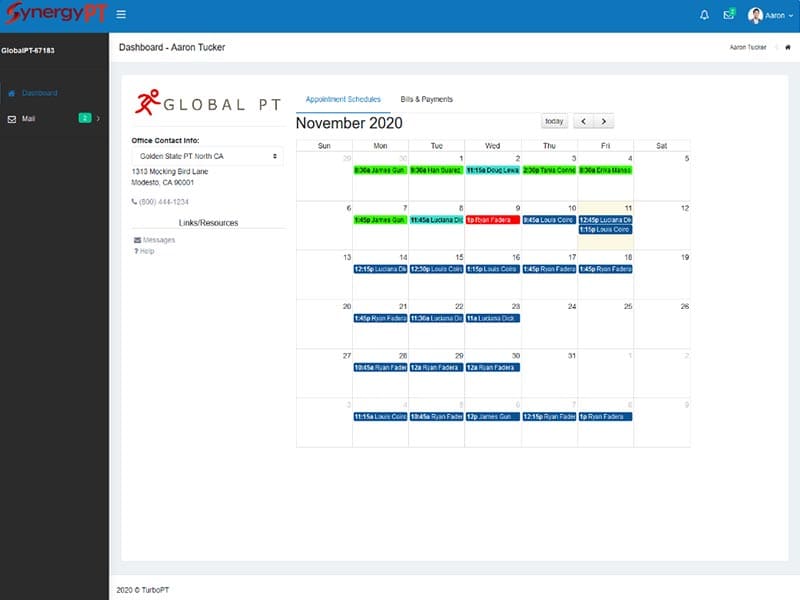
Task: Toggle the hamburger menu in header
Action: [121, 14]
